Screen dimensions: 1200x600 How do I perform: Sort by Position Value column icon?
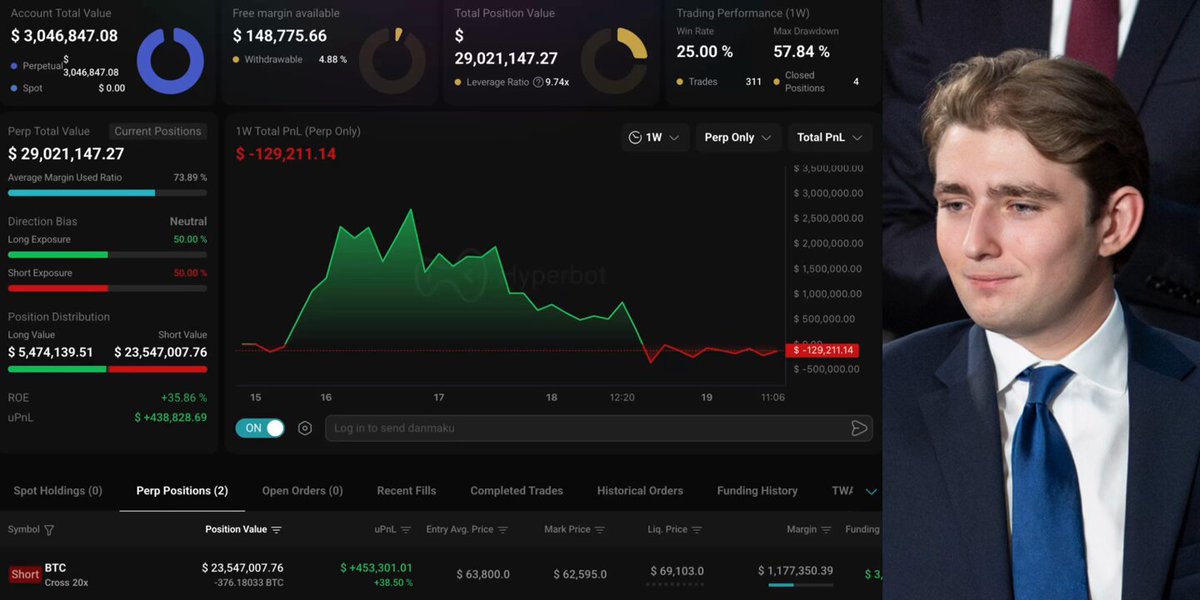click(277, 530)
